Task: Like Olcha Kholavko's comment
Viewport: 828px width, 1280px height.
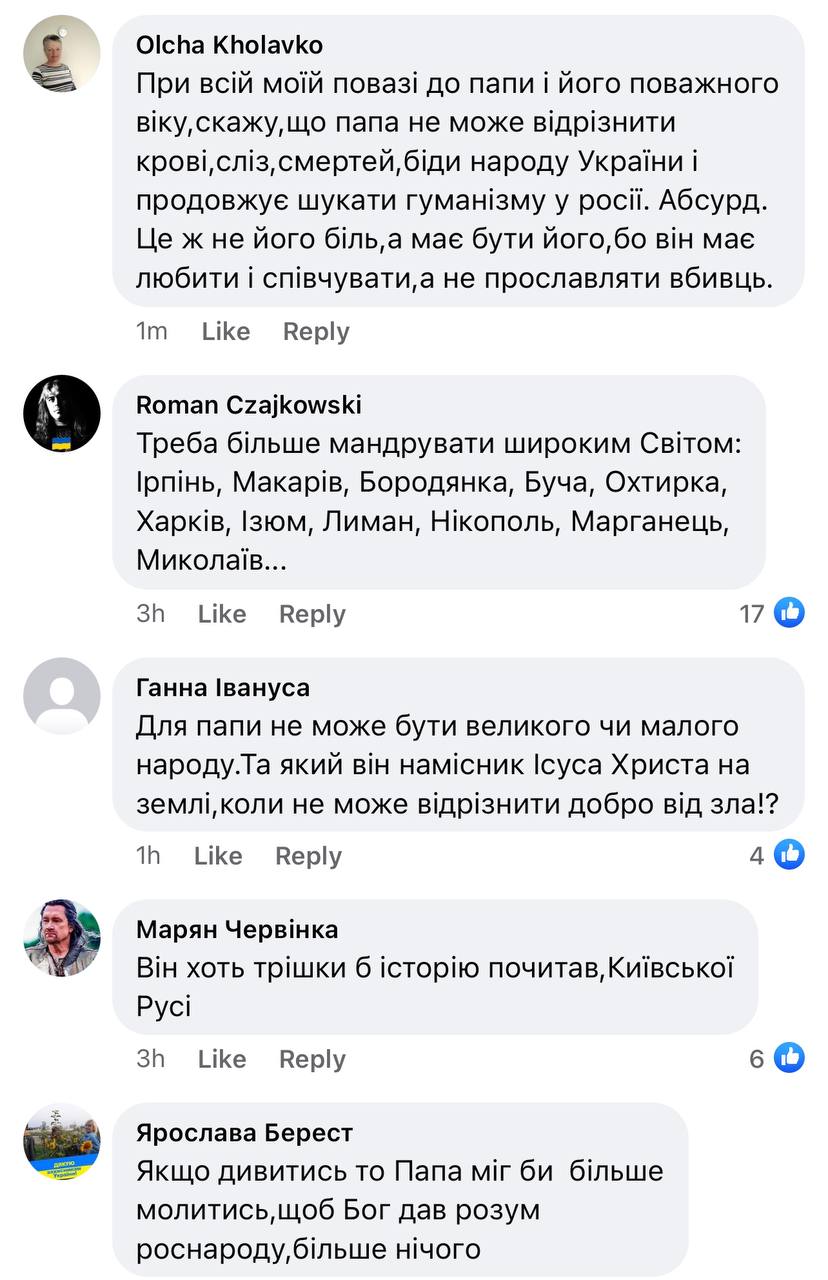Action: click(x=225, y=332)
